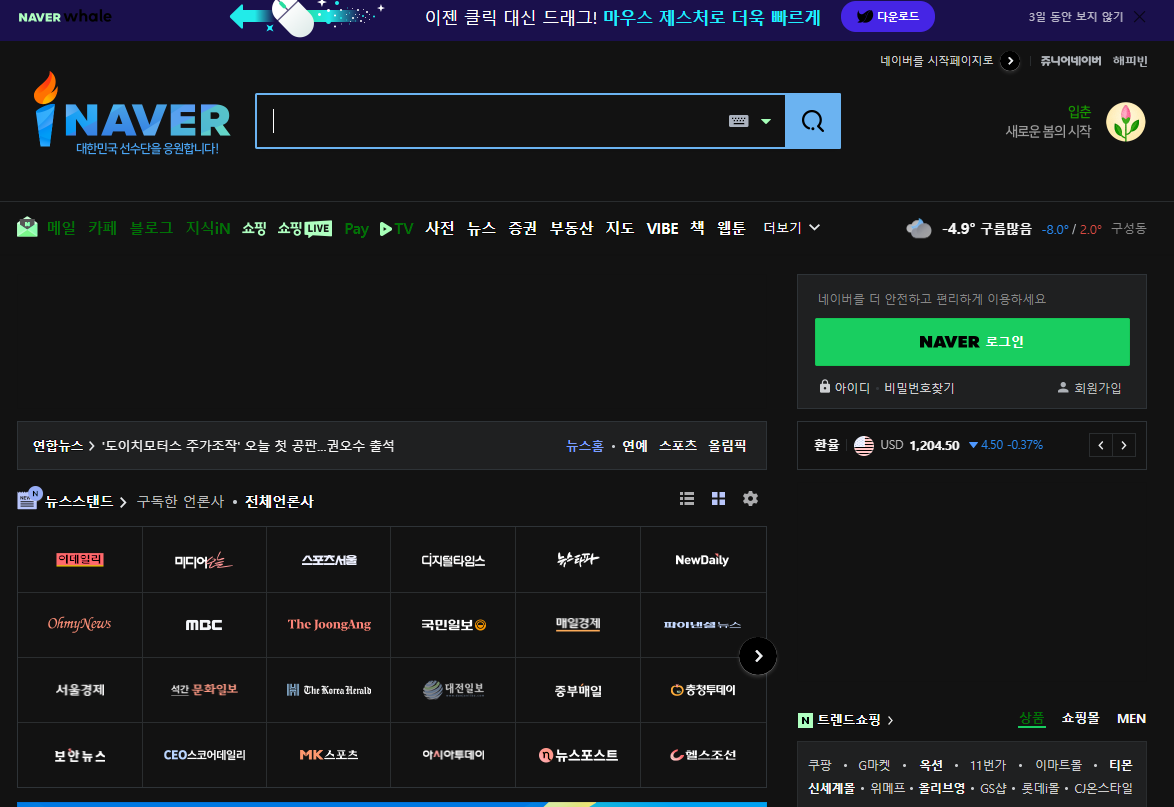Click the NAVER whale logo
The height and width of the screenshot is (807, 1174).
(65, 16)
